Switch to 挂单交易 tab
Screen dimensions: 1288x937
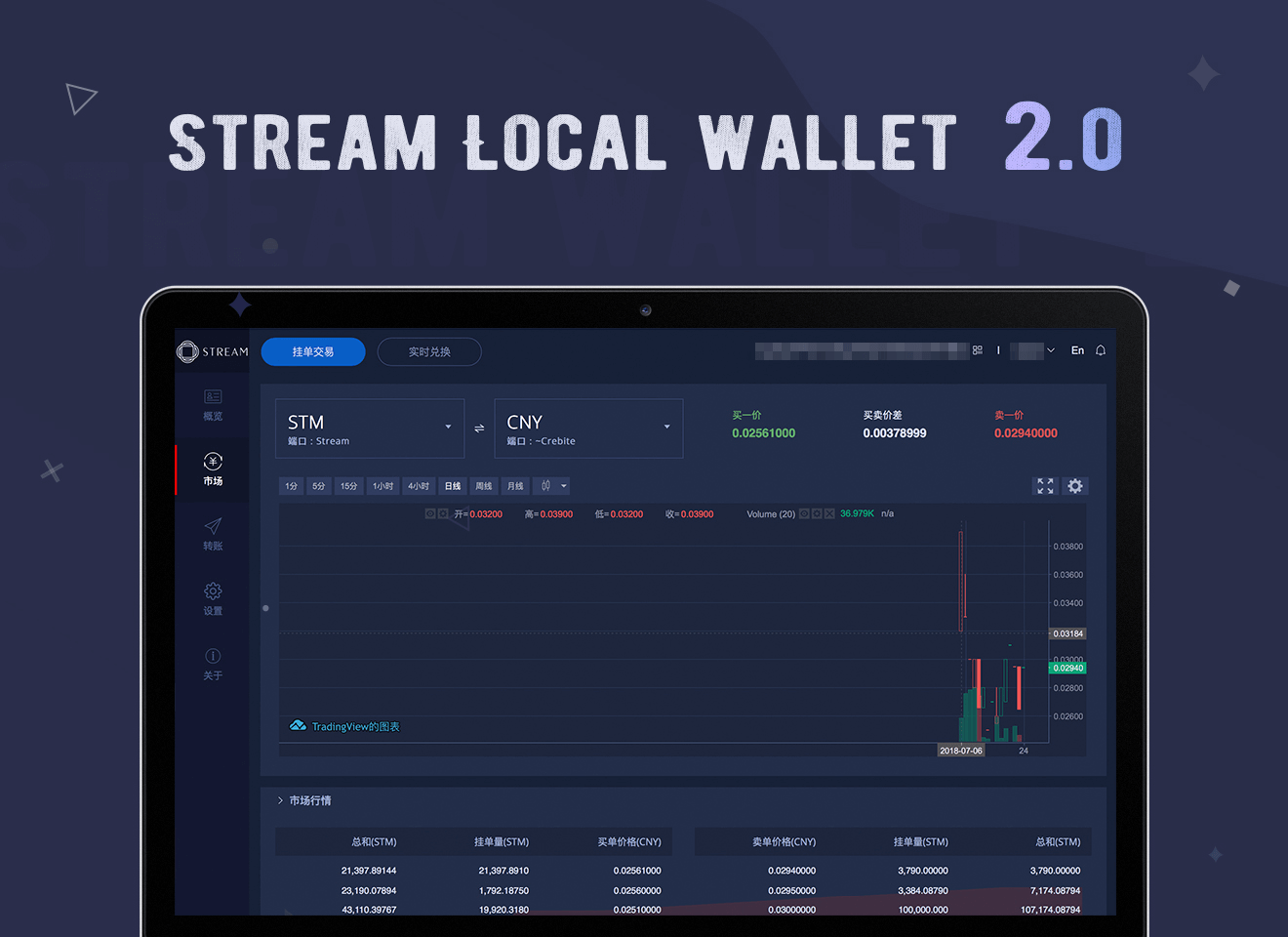coord(313,351)
